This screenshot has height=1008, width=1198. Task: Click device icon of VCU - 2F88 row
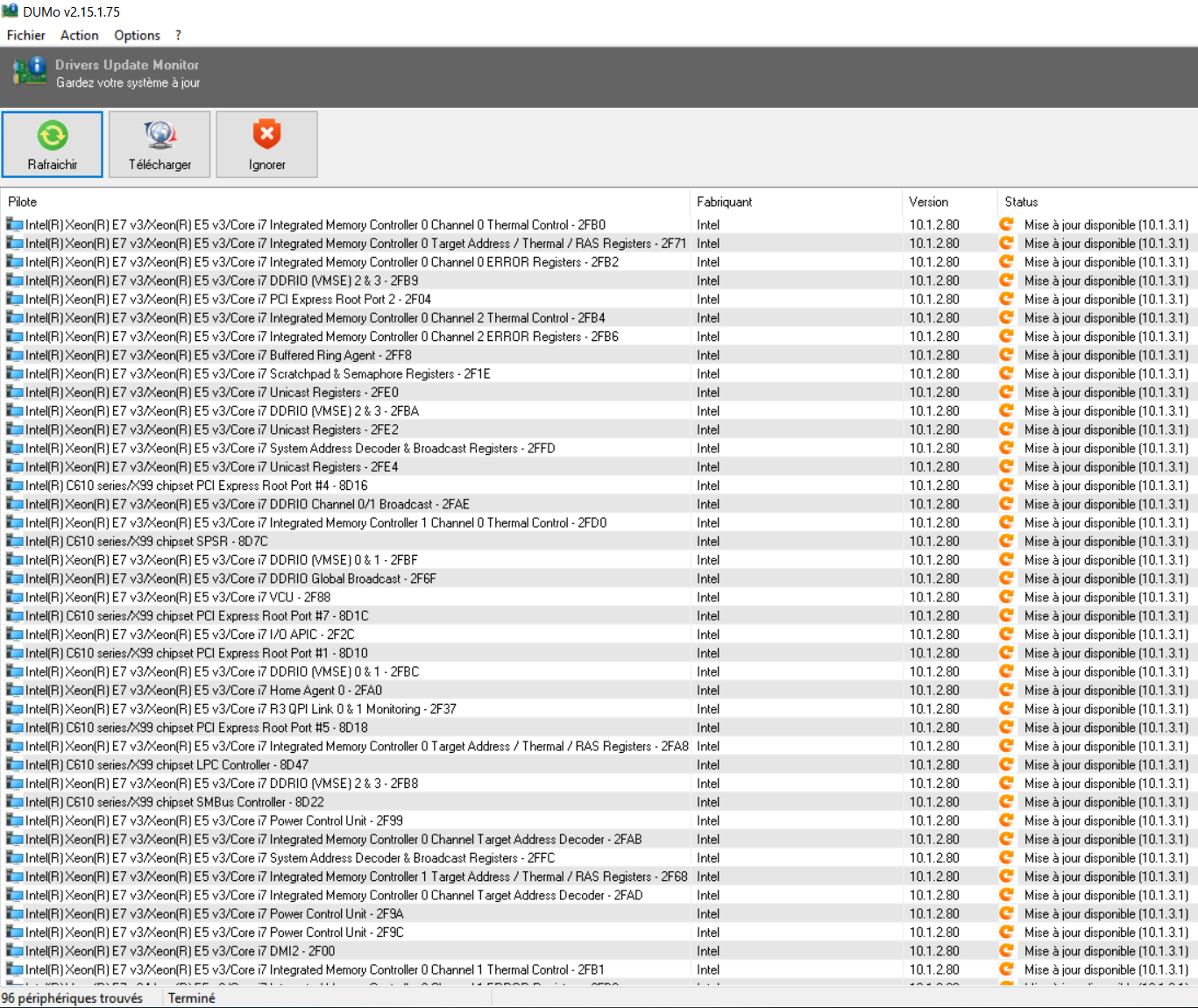pyautogui.click(x=15, y=597)
